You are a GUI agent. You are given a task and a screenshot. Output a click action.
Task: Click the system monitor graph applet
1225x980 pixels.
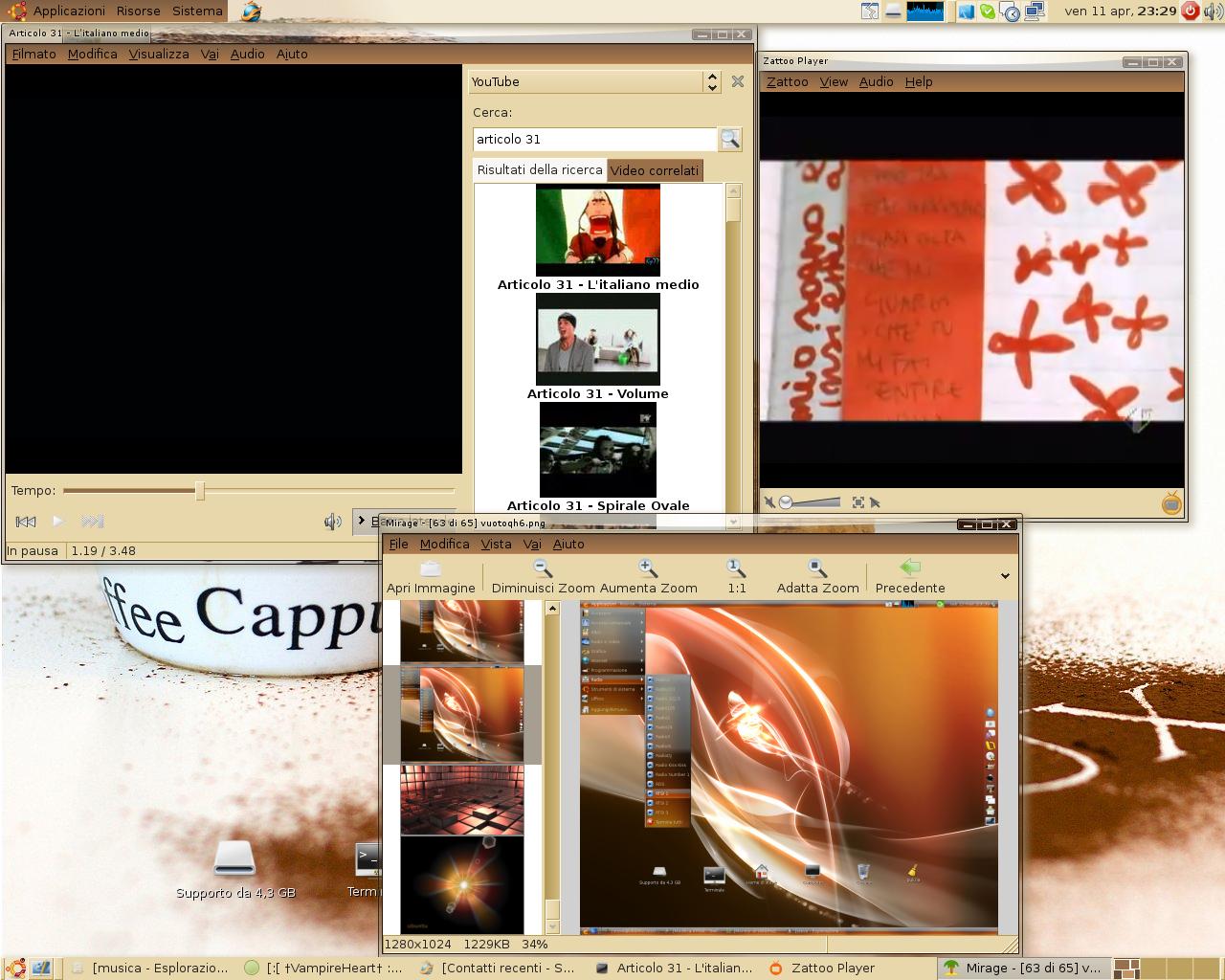(x=925, y=11)
